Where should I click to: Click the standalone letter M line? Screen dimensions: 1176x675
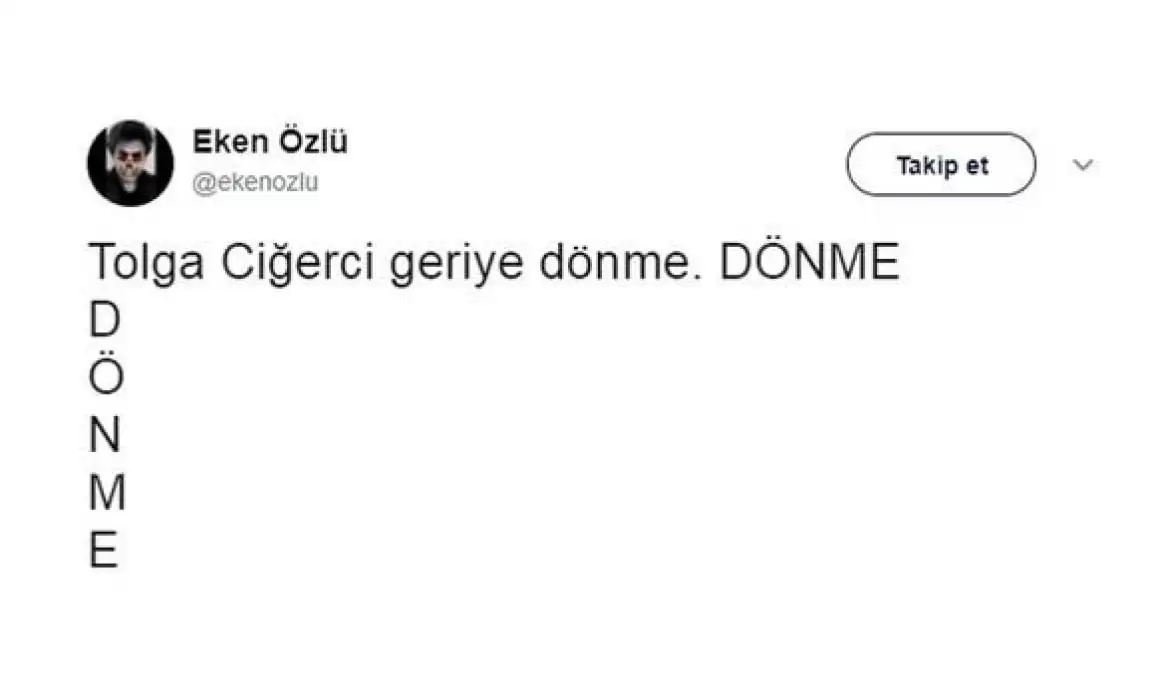click(107, 494)
